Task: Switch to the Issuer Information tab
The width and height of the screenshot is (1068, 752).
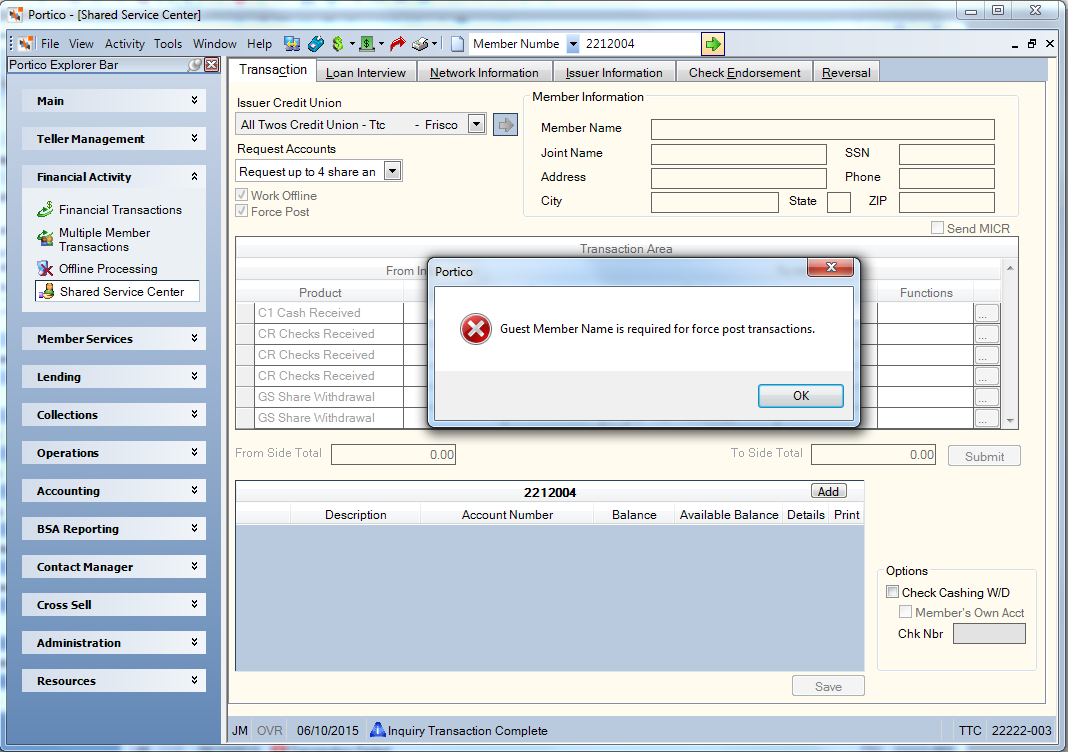Action: tap(614, 72)
